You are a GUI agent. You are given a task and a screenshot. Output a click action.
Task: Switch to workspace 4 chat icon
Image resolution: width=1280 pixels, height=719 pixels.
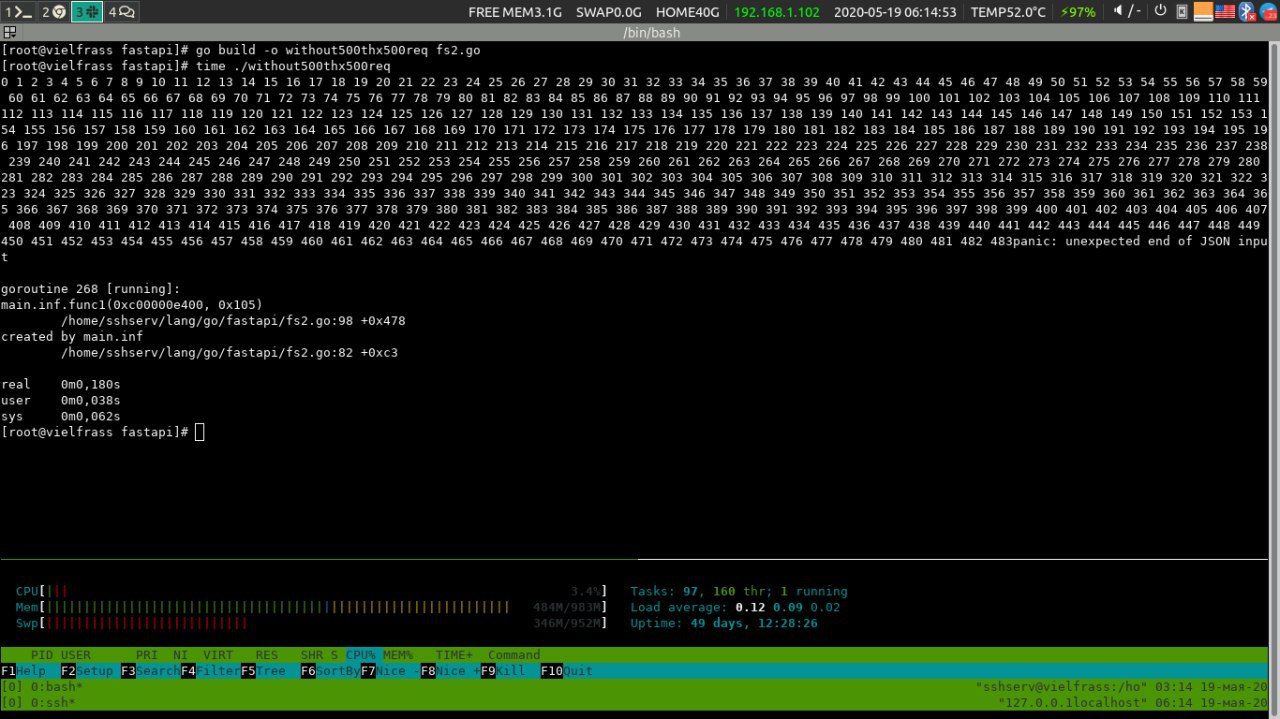pos(122,12)
